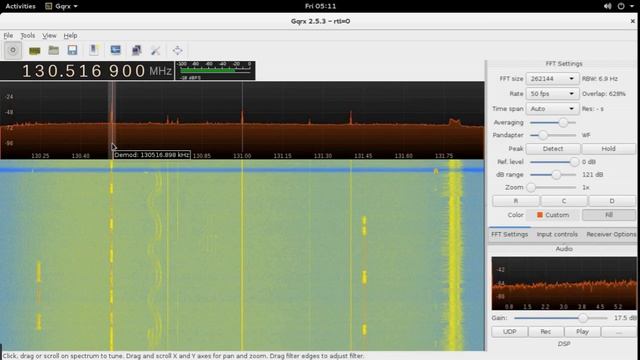Screen dimensions: 640x360
Task: Click the 131.00 frequency axis label
Action: (242, 156)
